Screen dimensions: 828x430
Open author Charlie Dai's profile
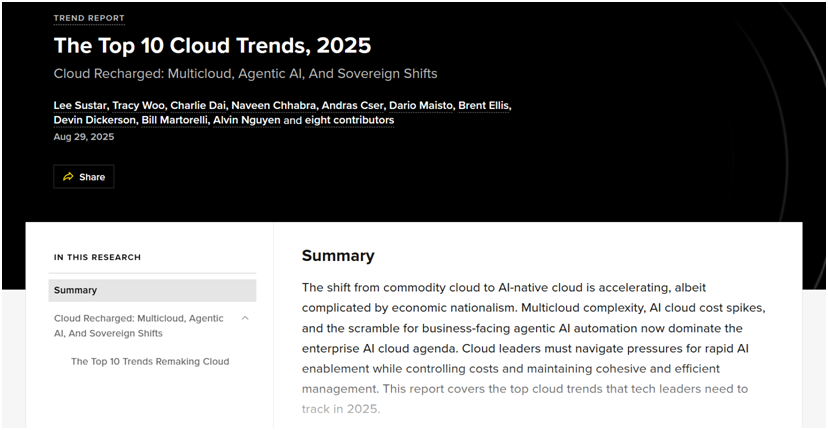(x=198, y=106)
